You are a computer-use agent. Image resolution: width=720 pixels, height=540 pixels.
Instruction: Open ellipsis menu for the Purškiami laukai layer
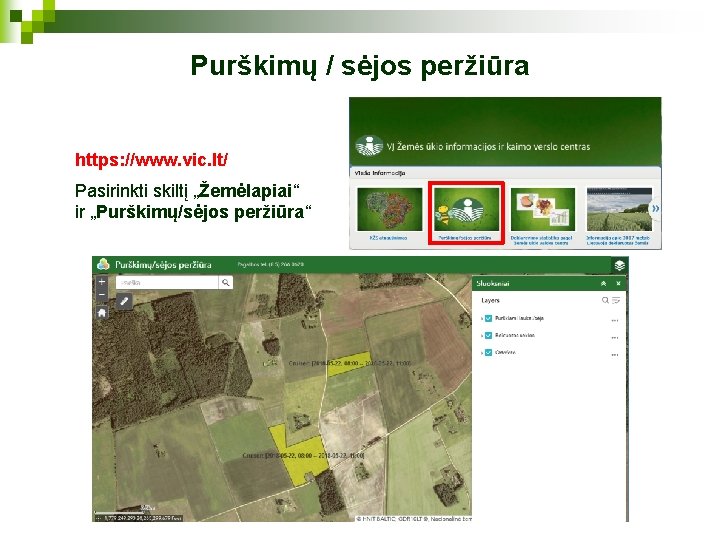tap(615, 320)
